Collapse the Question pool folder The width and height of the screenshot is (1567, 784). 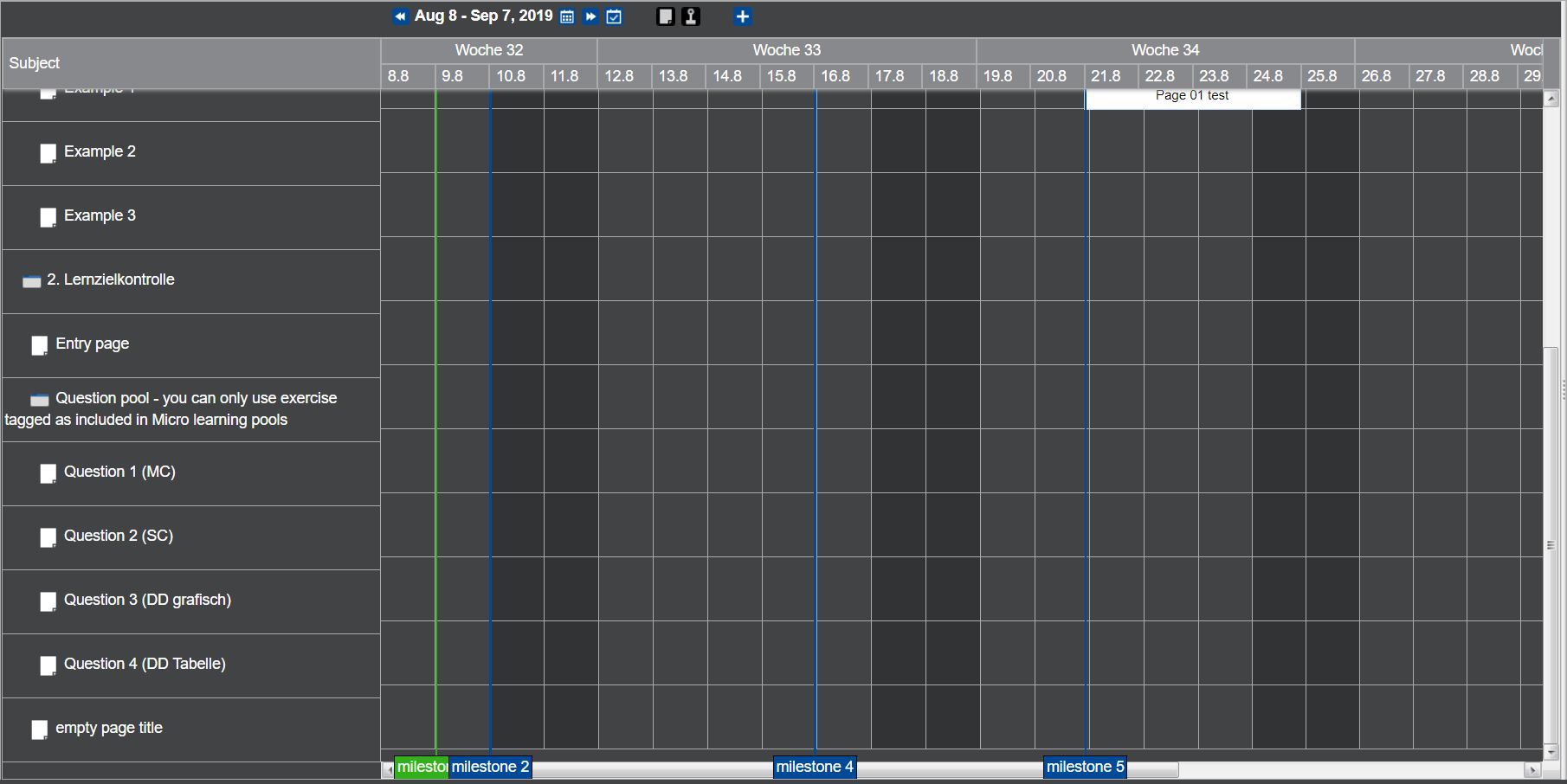coord(40,399)
